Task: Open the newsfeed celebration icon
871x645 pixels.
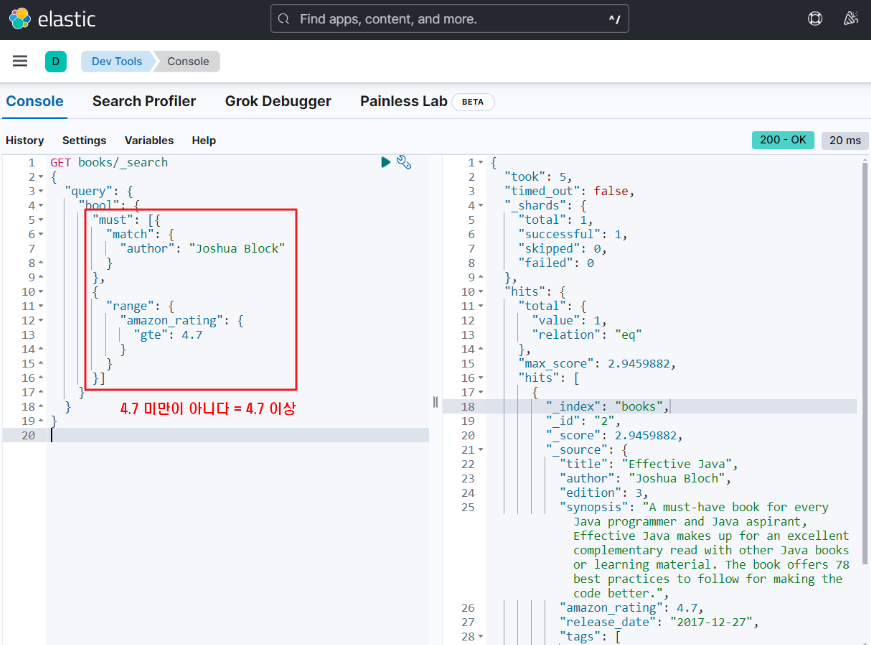Action: pyautogui.click(x=850, y=19)
